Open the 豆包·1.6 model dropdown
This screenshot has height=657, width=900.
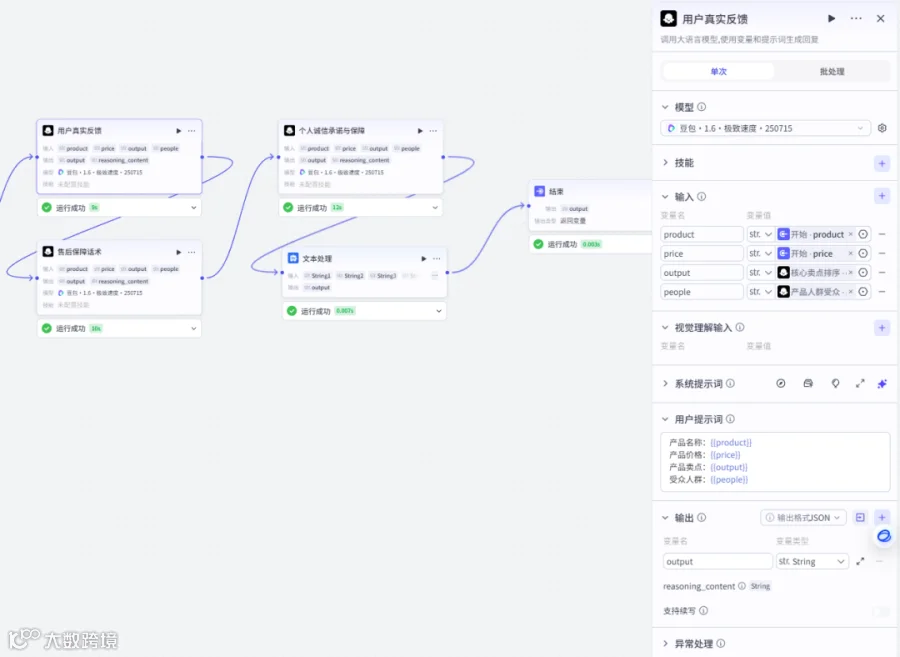point(765,128)
